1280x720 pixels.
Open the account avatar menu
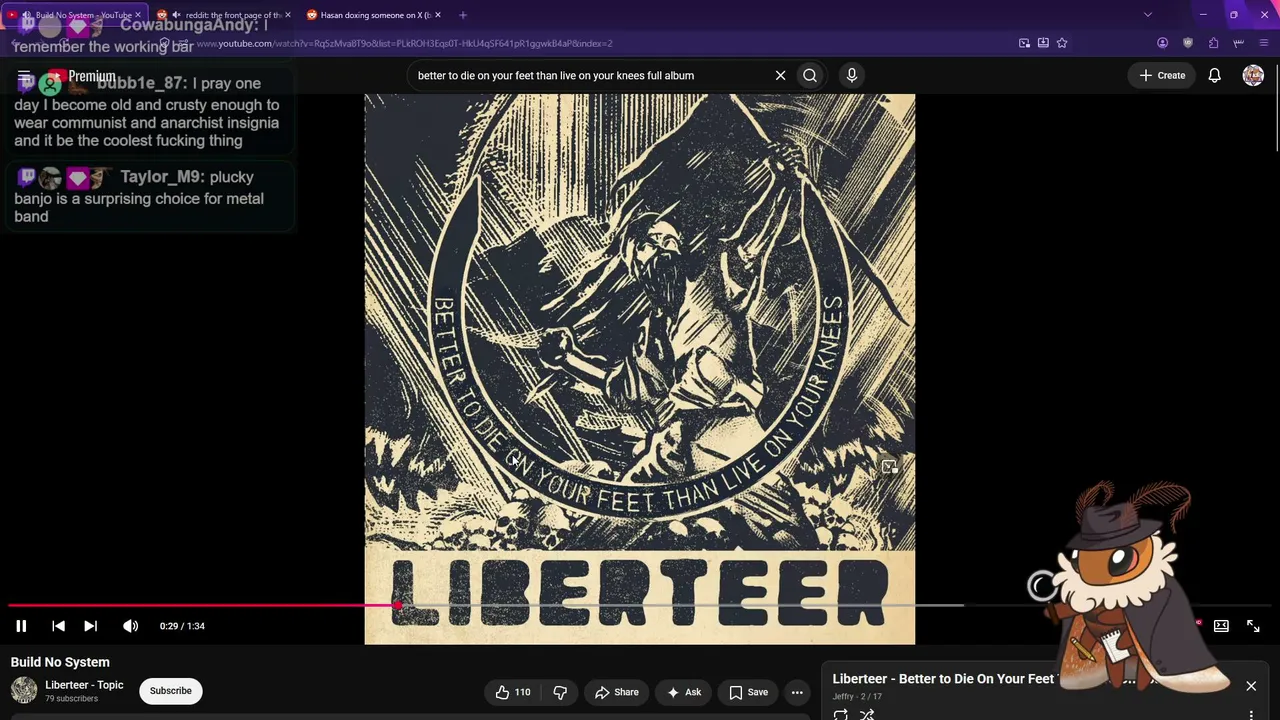(1253, 75)
